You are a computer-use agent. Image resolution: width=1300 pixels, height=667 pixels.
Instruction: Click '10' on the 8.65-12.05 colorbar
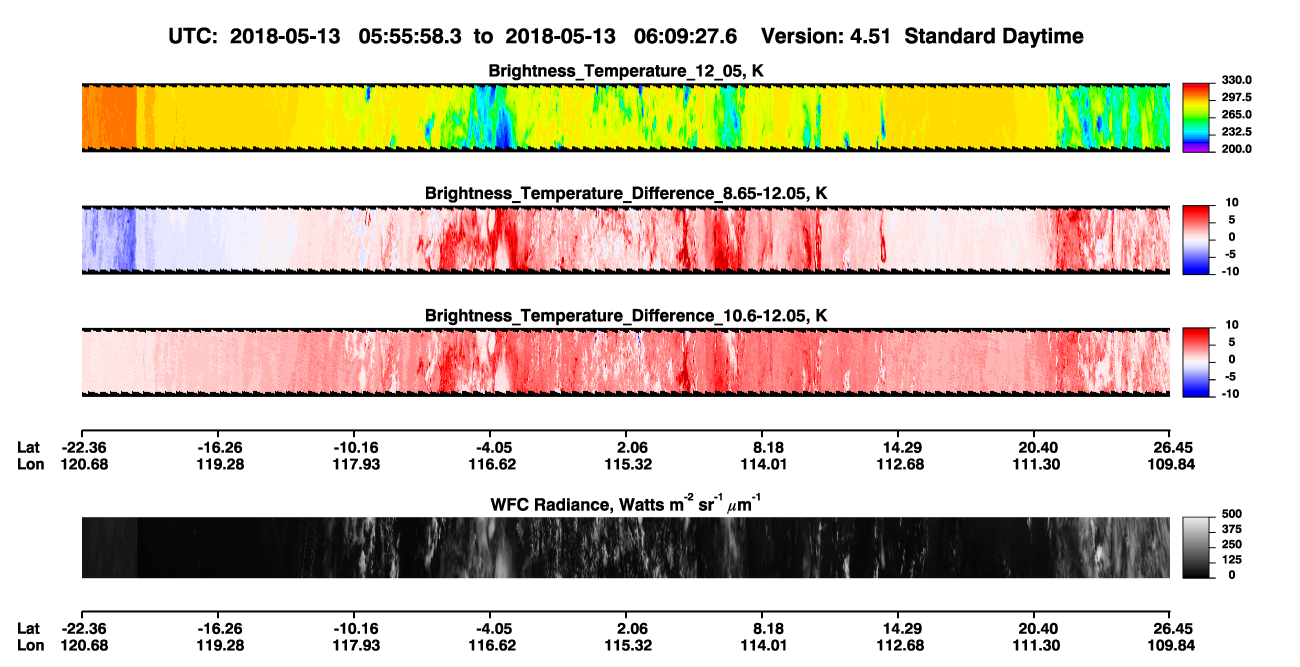click(x=1233, y=203)
